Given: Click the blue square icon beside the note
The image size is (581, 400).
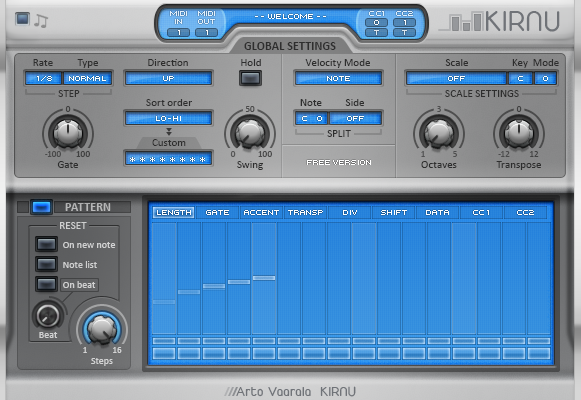Looking at the screenshot, I should click(22, 19).
